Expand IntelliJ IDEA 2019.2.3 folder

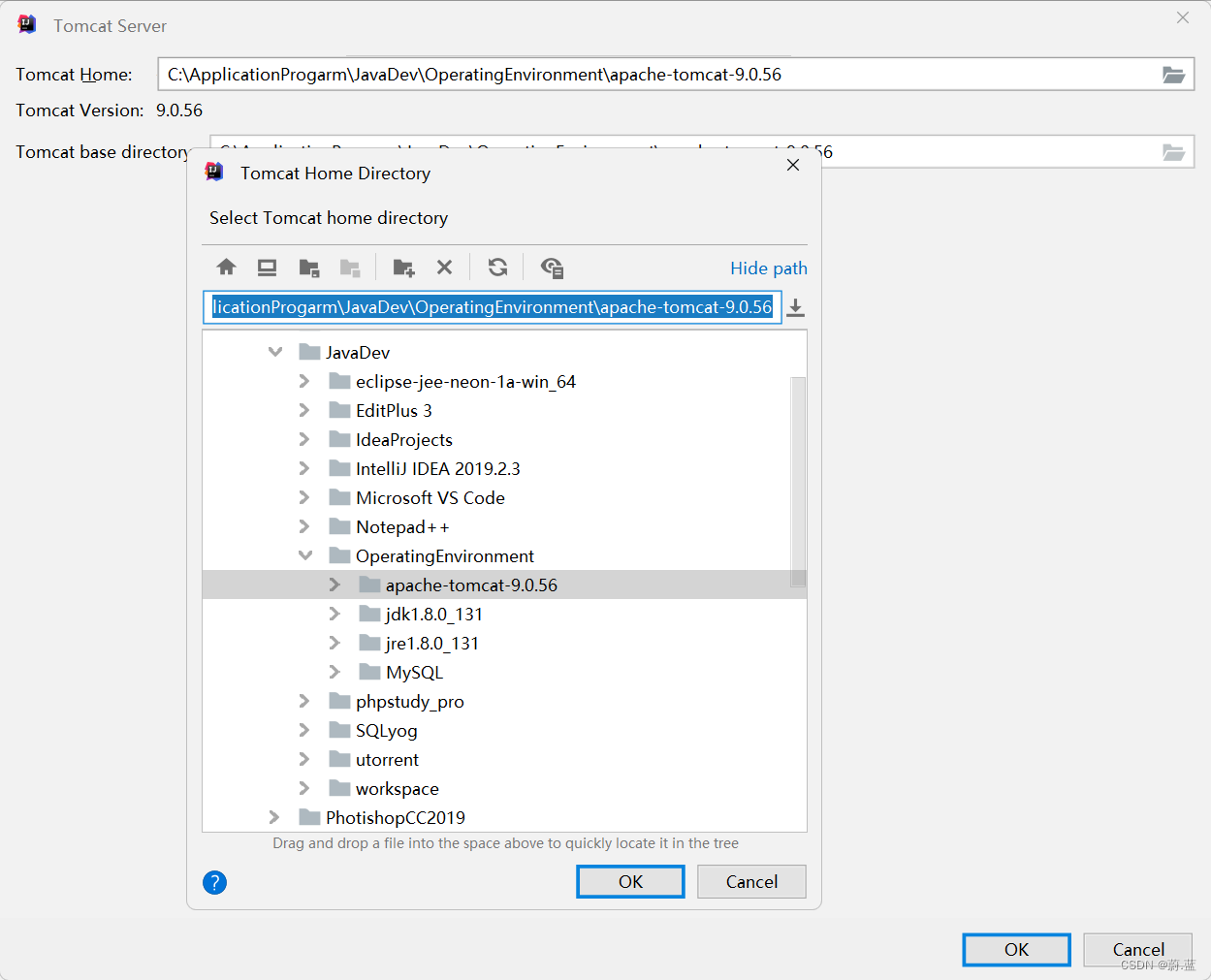pos(304,468)
